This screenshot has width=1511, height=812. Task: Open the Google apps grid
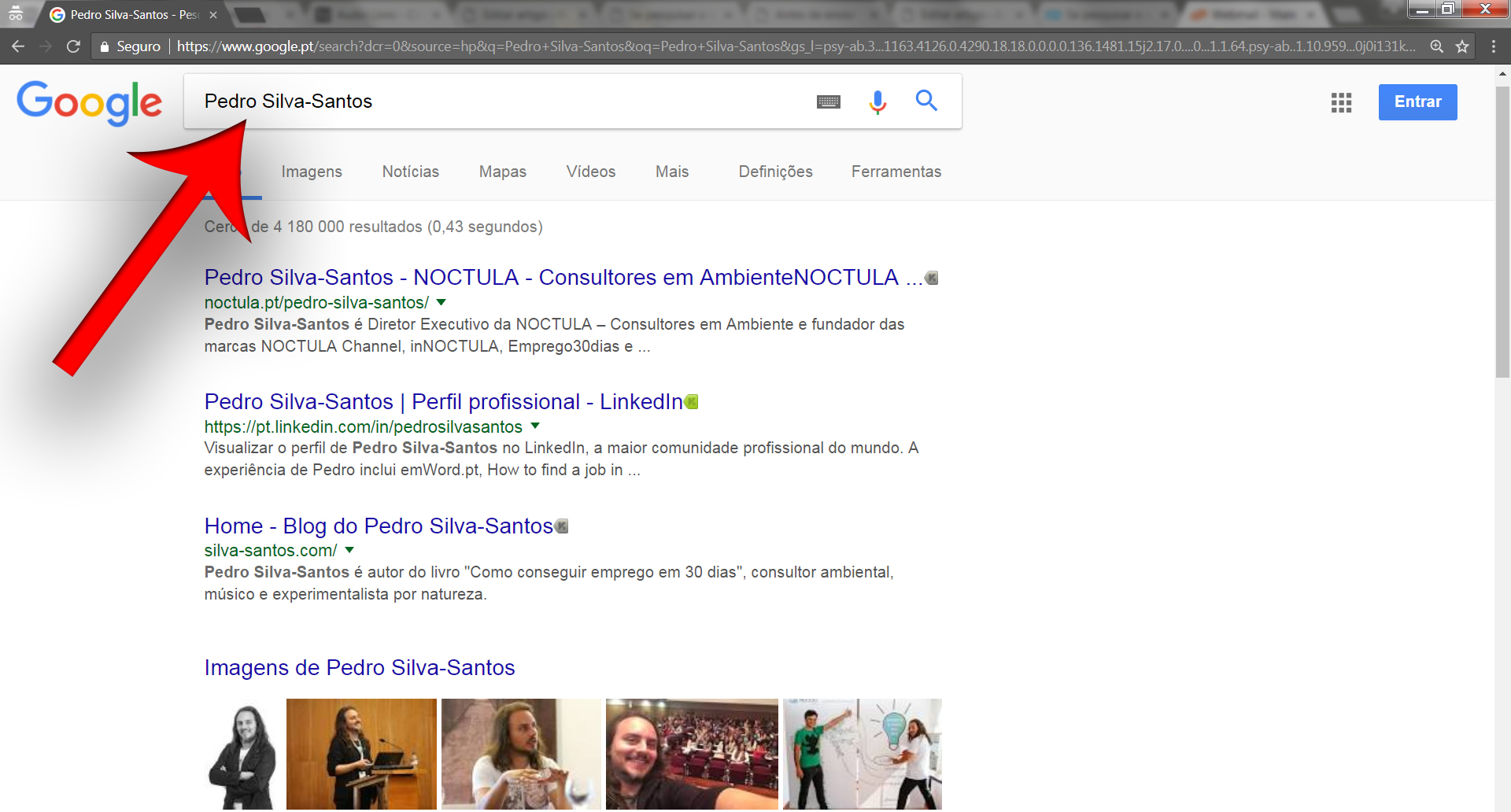(1341, 102)
